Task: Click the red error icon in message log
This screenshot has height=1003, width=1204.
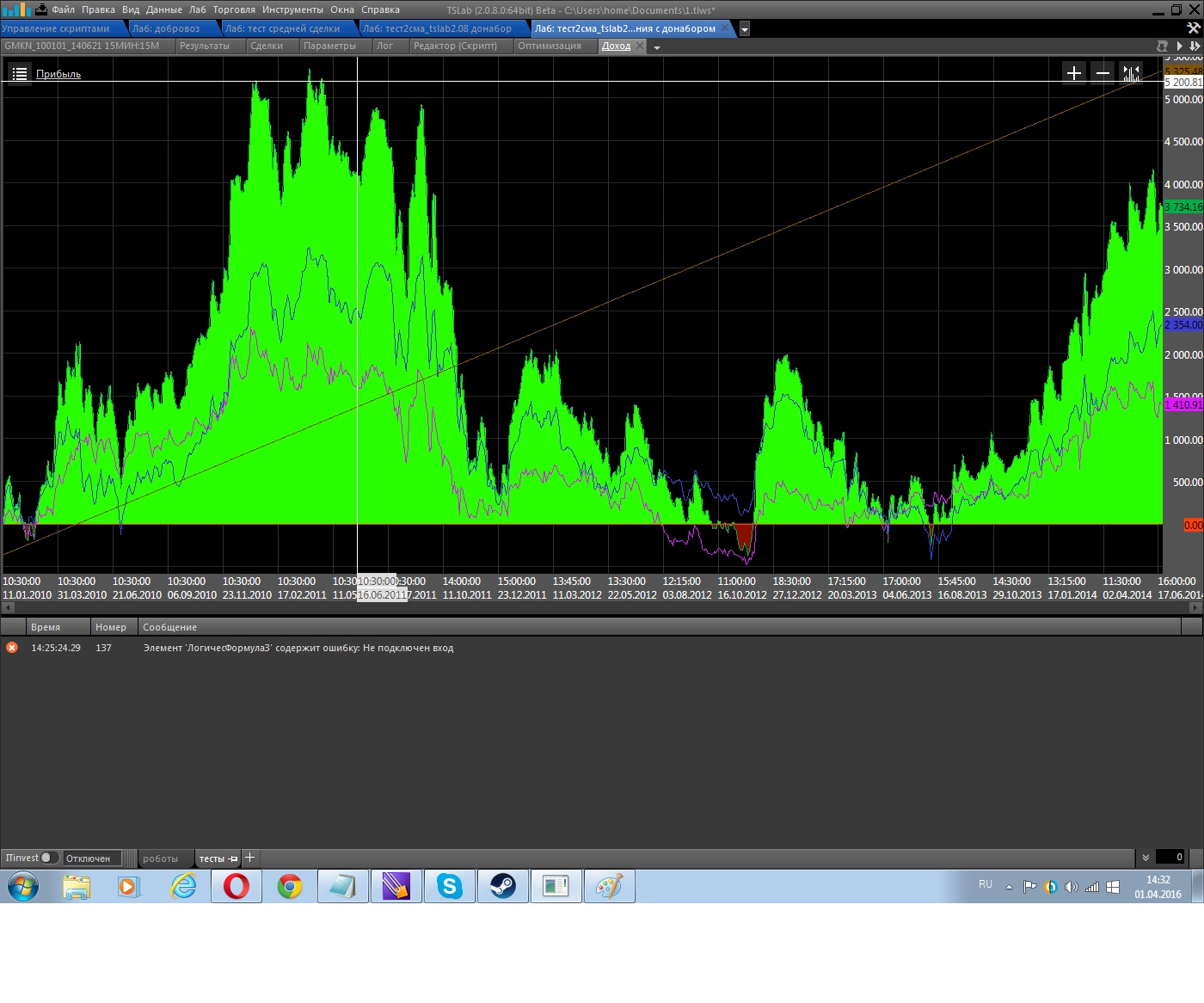Action: point(12,648)
